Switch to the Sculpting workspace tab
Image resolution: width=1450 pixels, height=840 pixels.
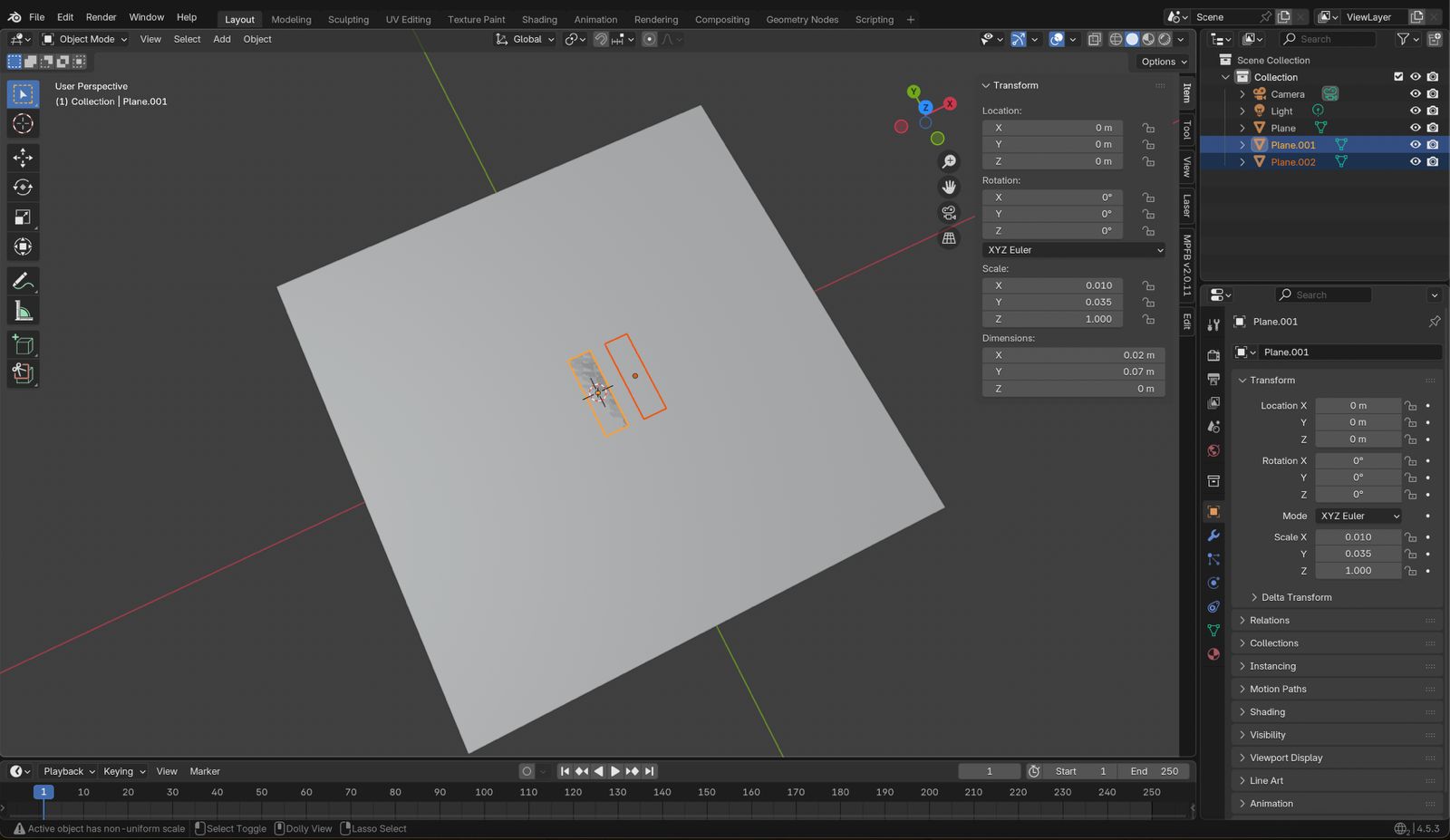tap(348, 19)
